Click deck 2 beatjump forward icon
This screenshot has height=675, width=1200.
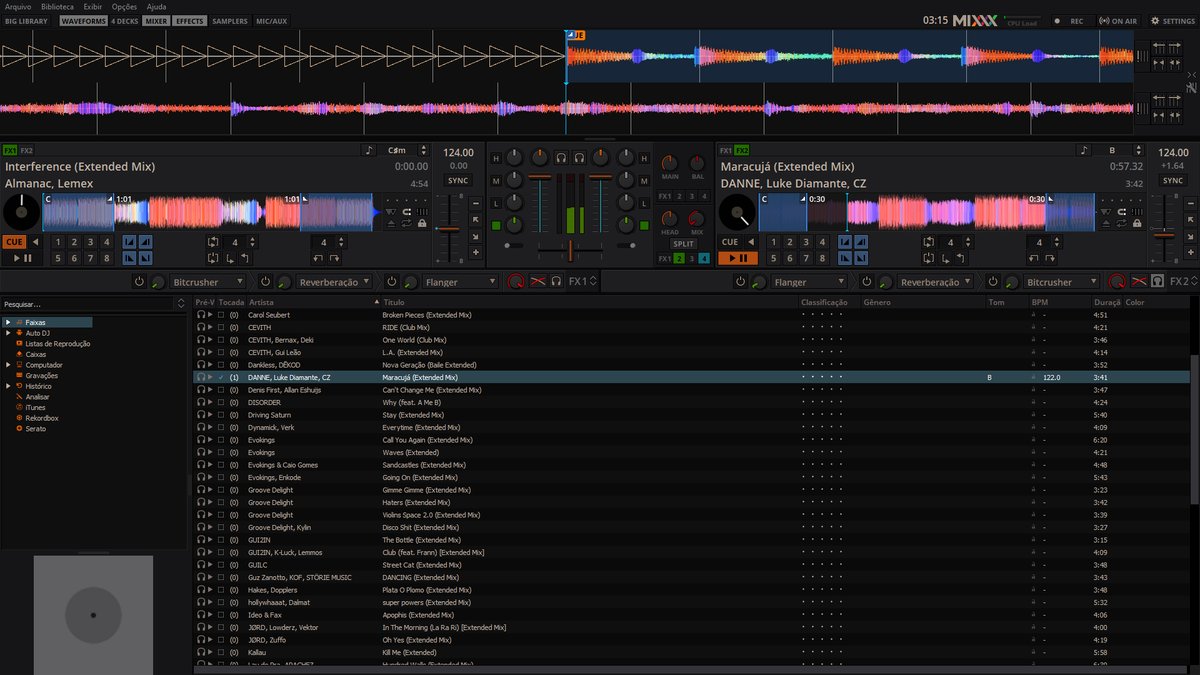tap(1050, 258)
